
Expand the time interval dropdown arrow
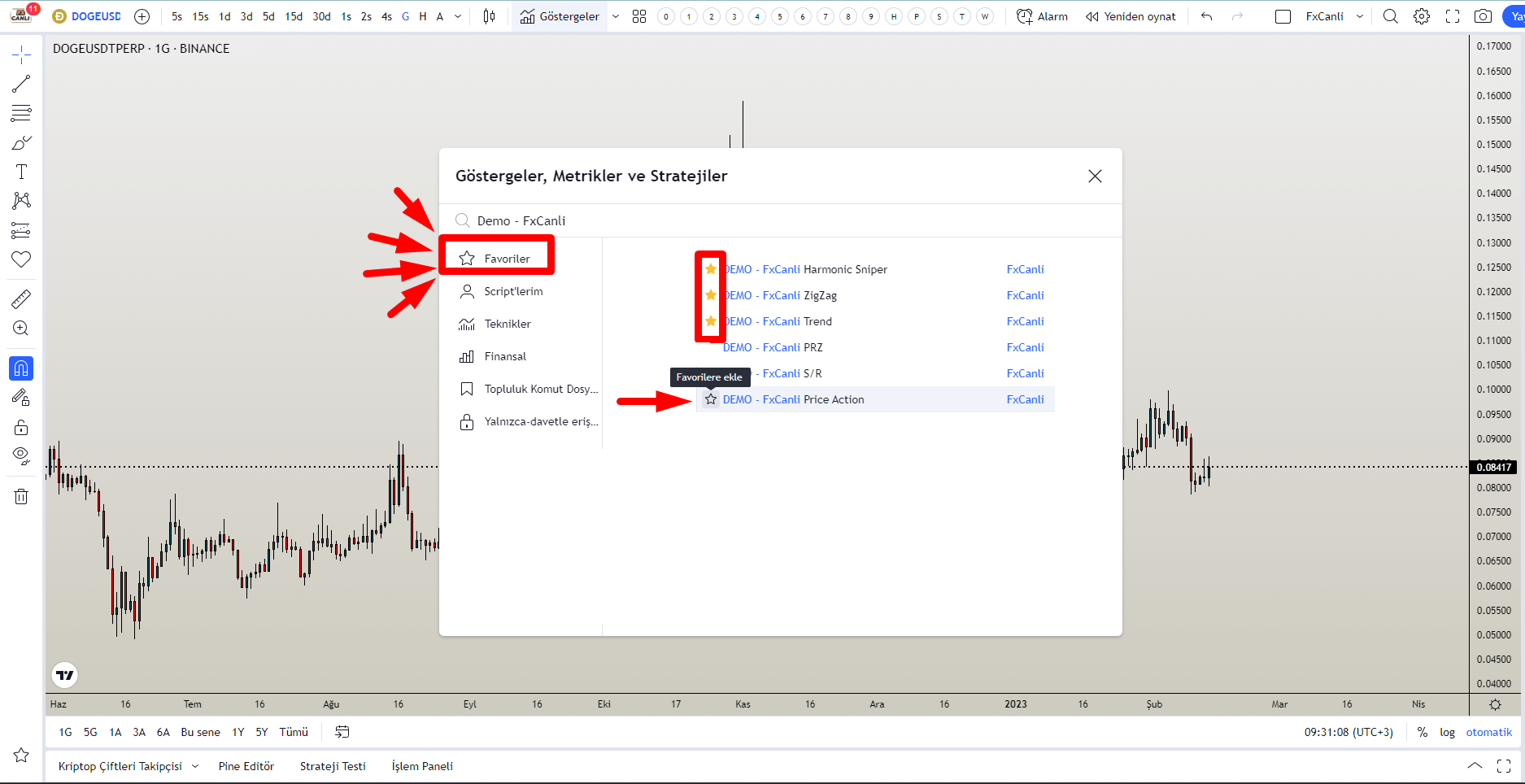pos(458,16)
